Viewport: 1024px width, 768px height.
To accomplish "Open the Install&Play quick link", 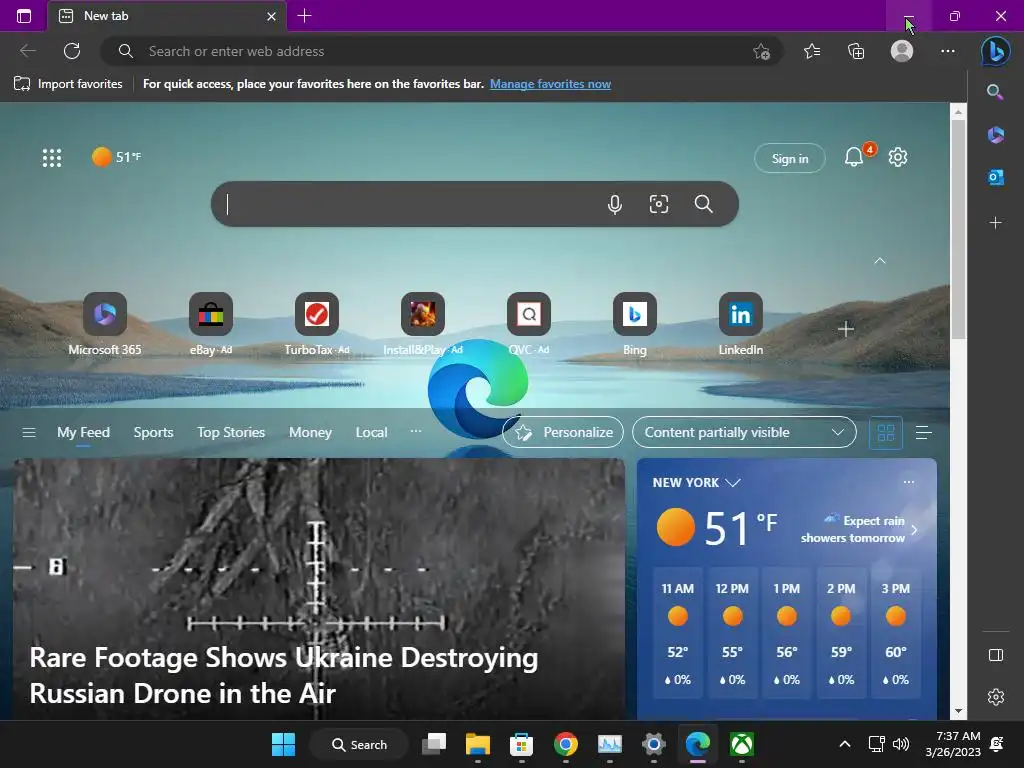I will click(423, 325).
